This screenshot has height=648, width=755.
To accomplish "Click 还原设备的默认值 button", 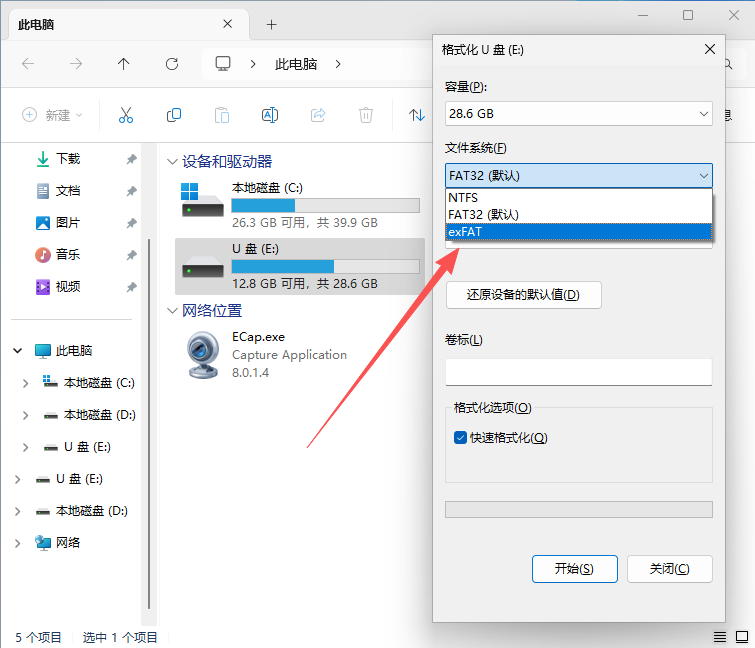I will coord(523,295).
